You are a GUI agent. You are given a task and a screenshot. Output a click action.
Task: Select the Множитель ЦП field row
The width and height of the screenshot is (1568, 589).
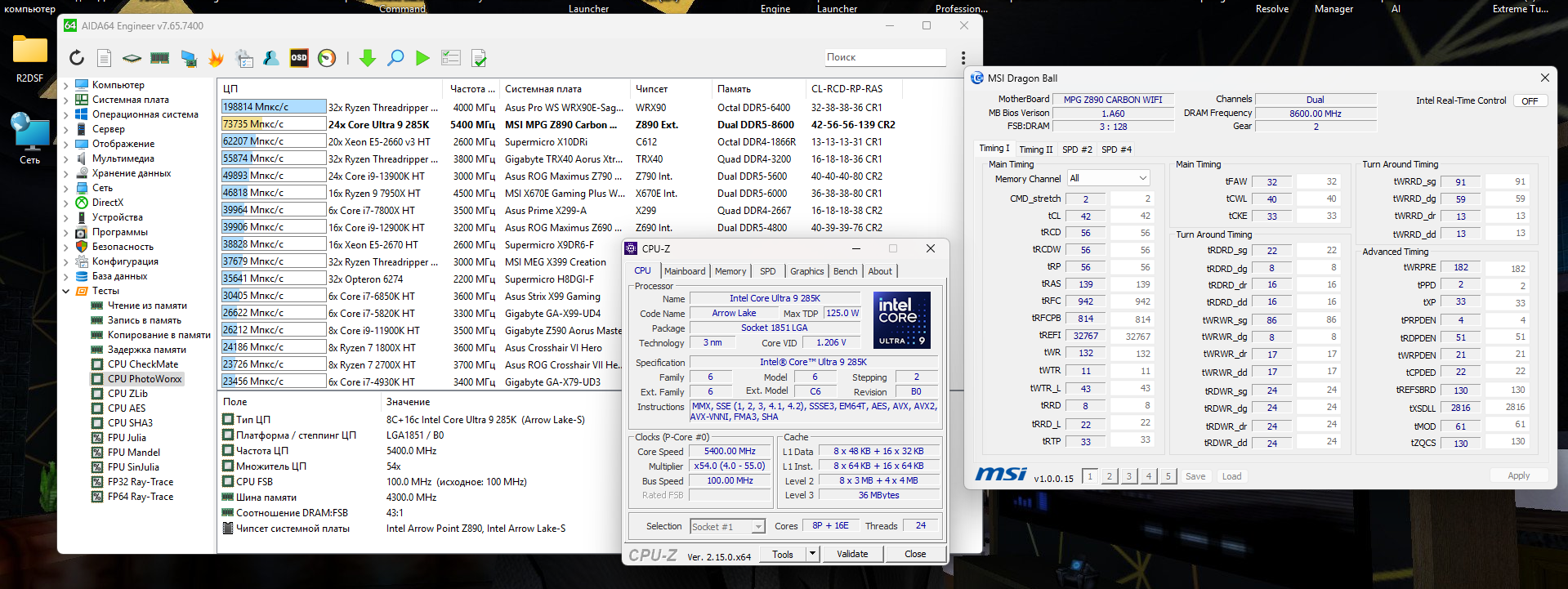pyautogui.click(x=418, y=466)
